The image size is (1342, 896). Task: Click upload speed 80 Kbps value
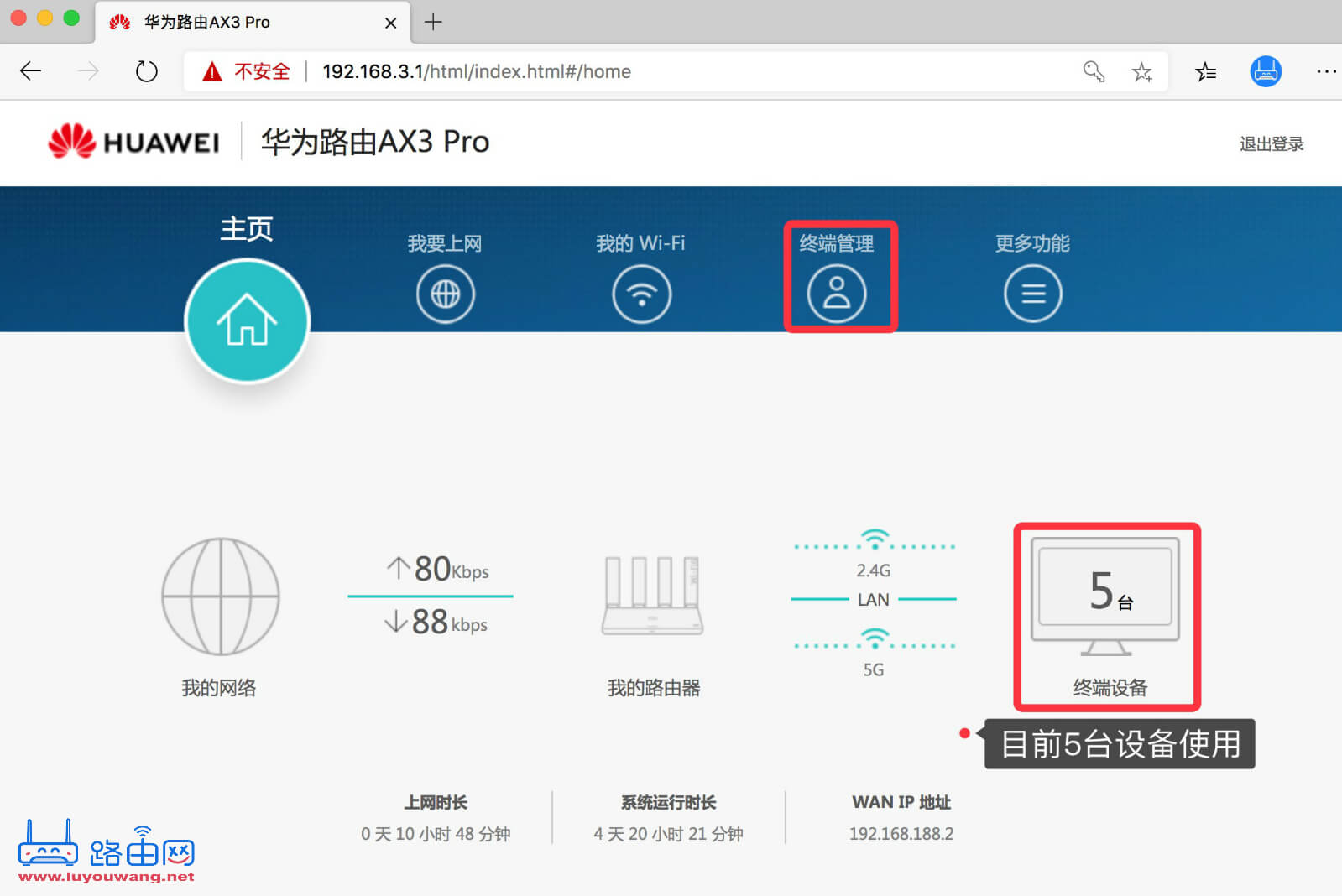(x=438, y=569)
